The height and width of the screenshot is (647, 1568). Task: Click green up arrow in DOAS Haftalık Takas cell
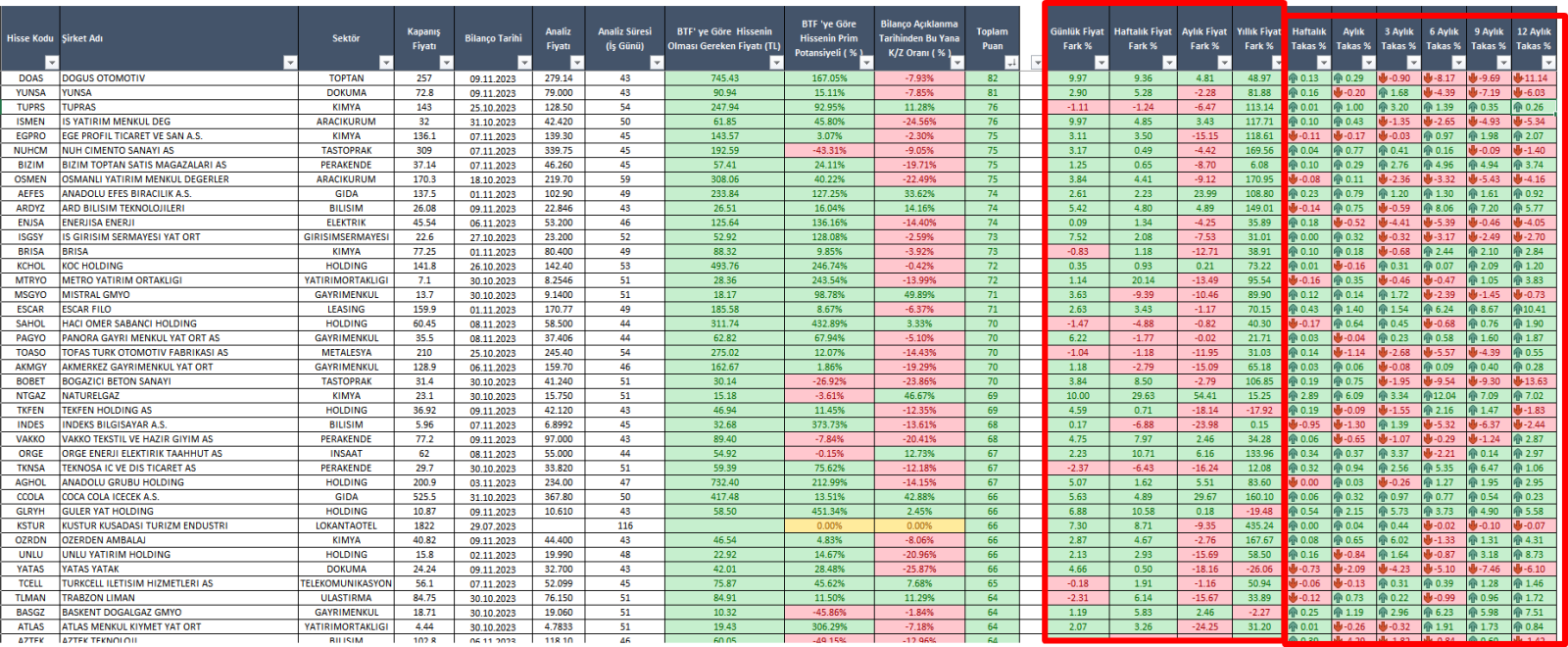[1294, 78]
